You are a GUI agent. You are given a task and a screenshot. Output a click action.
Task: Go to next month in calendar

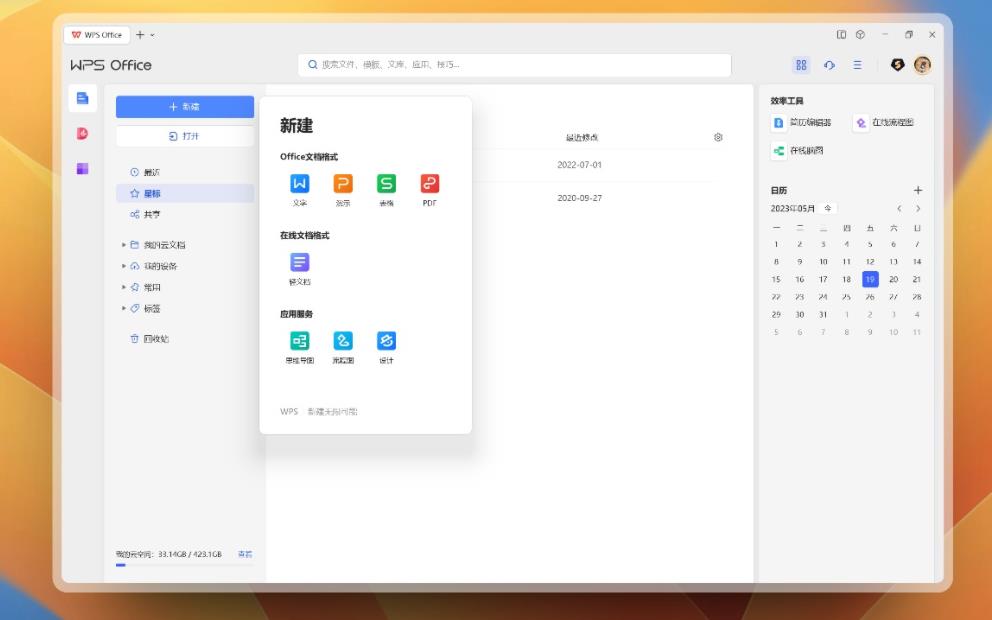tap(918, 208)
